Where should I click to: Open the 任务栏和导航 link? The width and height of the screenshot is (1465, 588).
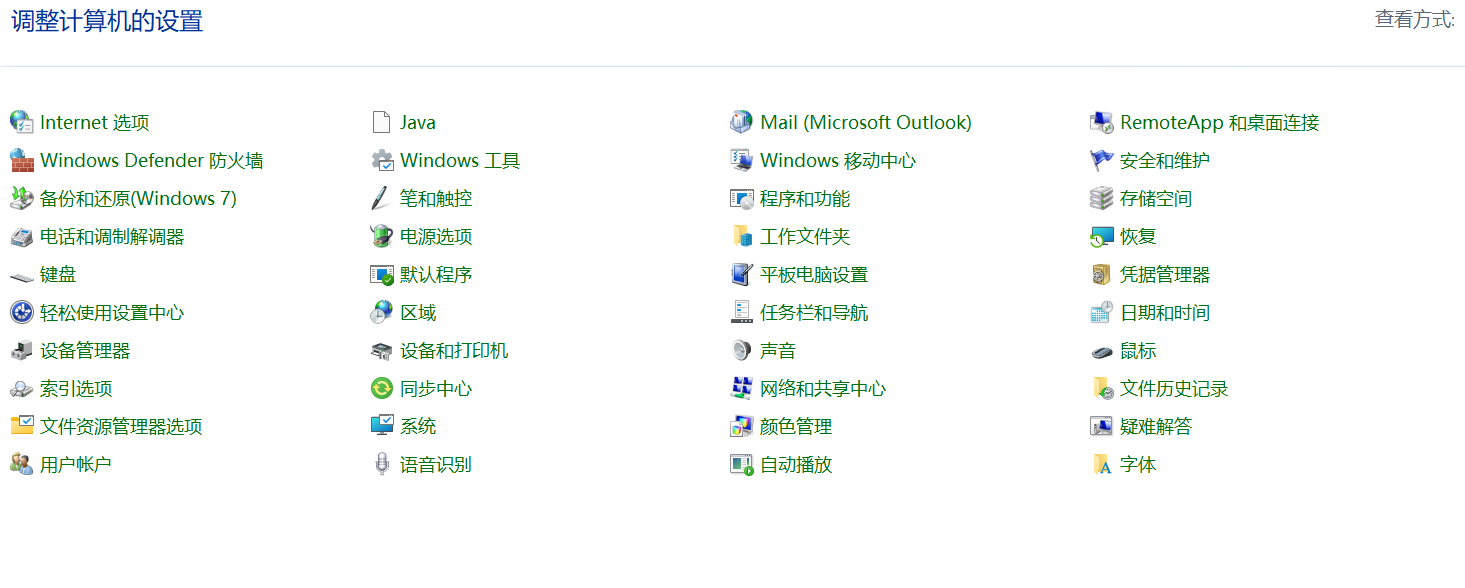814,312
